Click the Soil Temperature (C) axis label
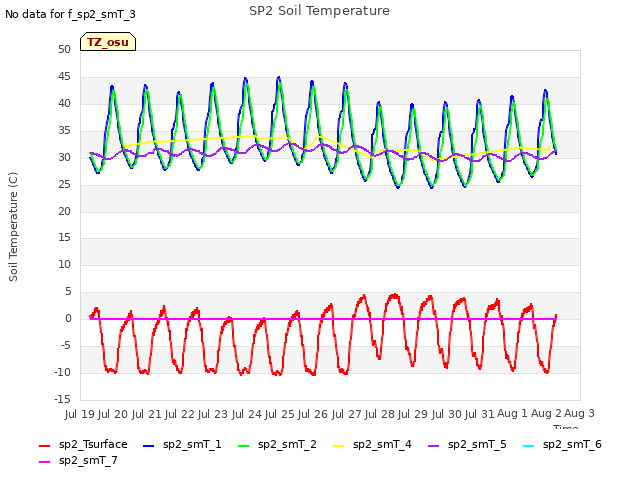Screen dimensions: 640x480 [x=13, y=227]
